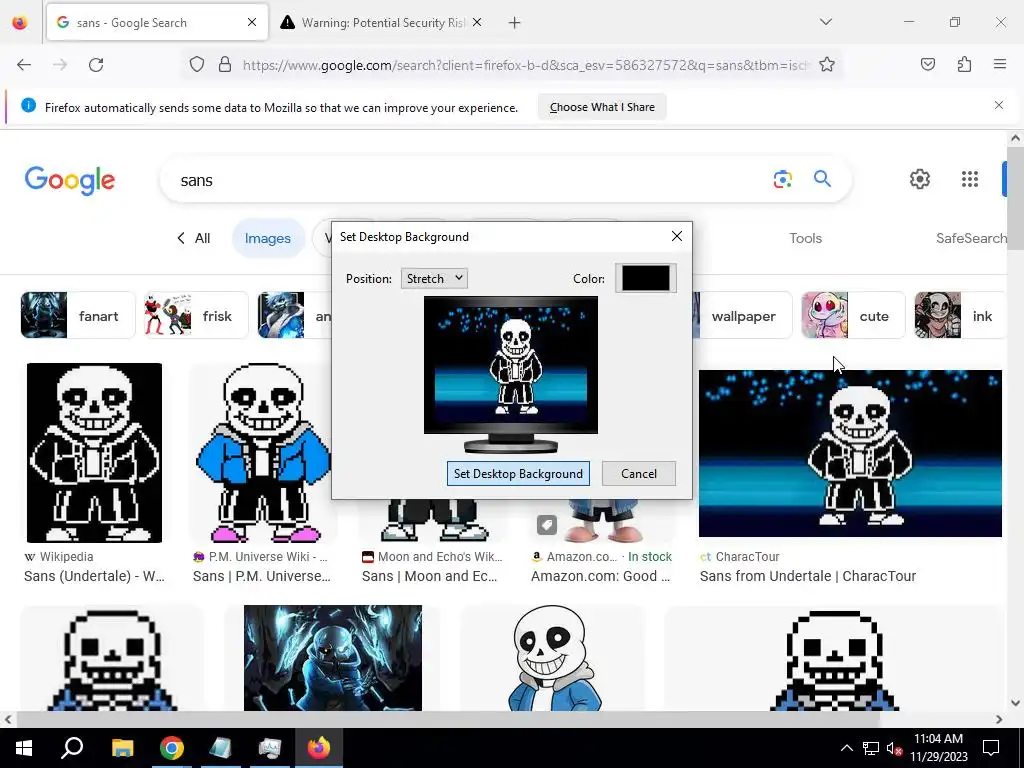The width and height of the screenshot is (1024, 768).
Task: Open the list all tabs chevron
Action: pos(825,22)
